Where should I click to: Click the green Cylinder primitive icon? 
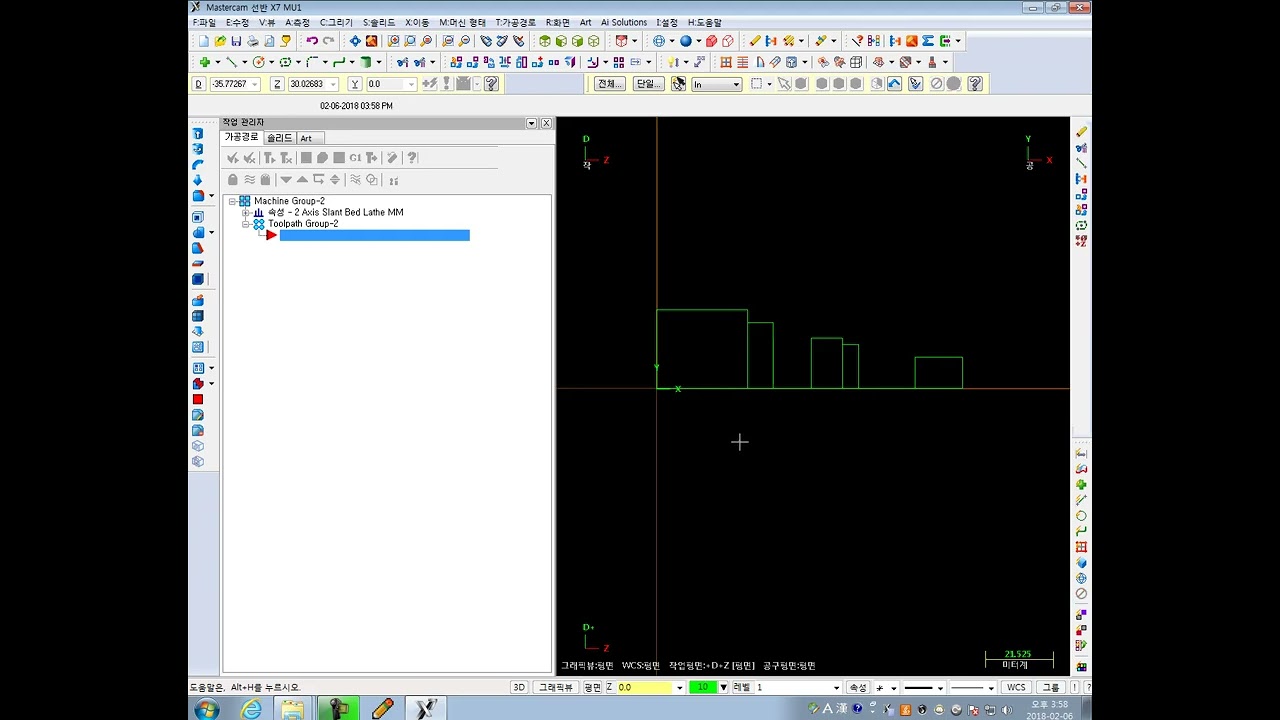point(366,62)
